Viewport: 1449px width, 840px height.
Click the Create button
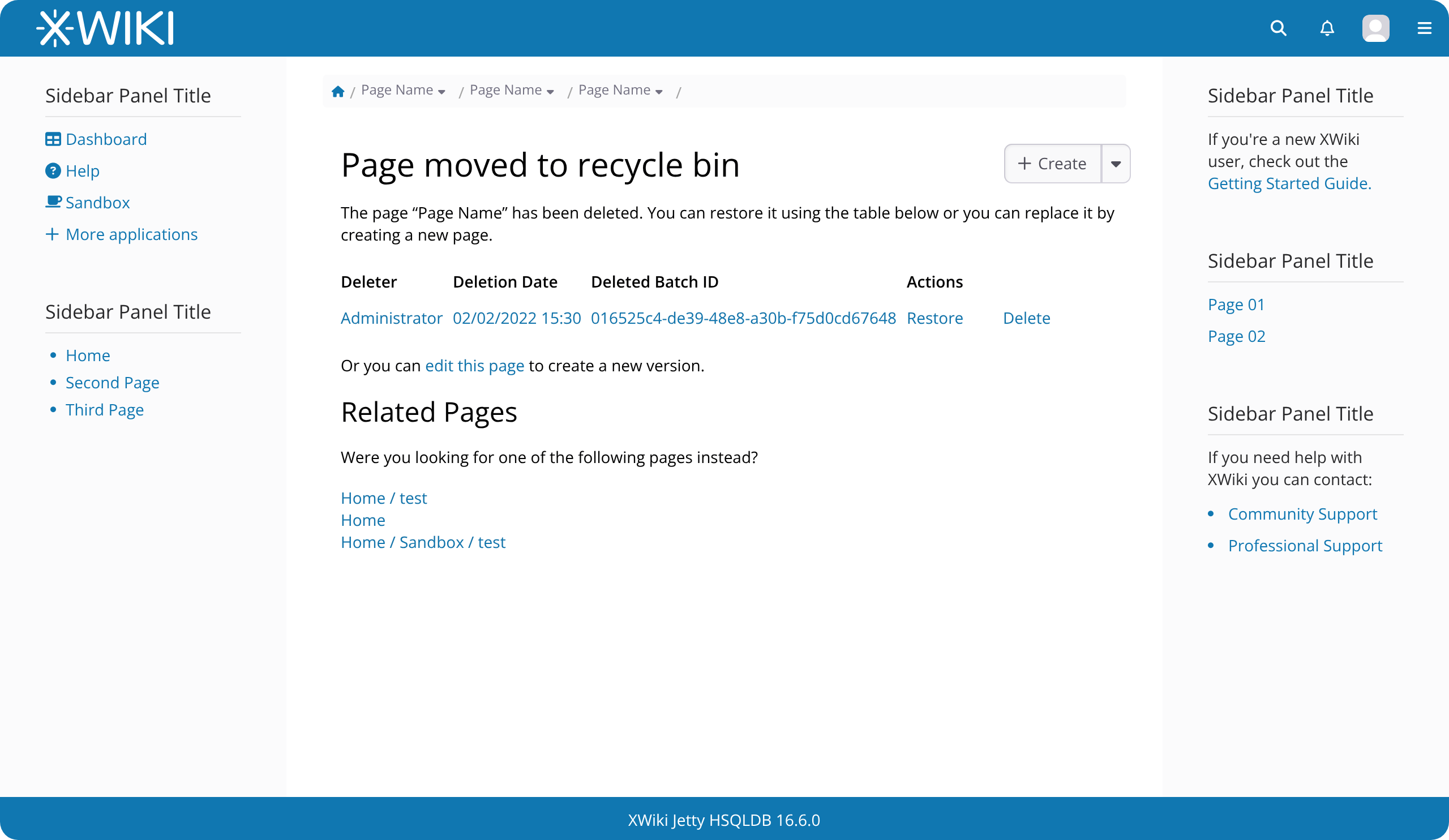pyautogui.click(x=1052, y=164)
